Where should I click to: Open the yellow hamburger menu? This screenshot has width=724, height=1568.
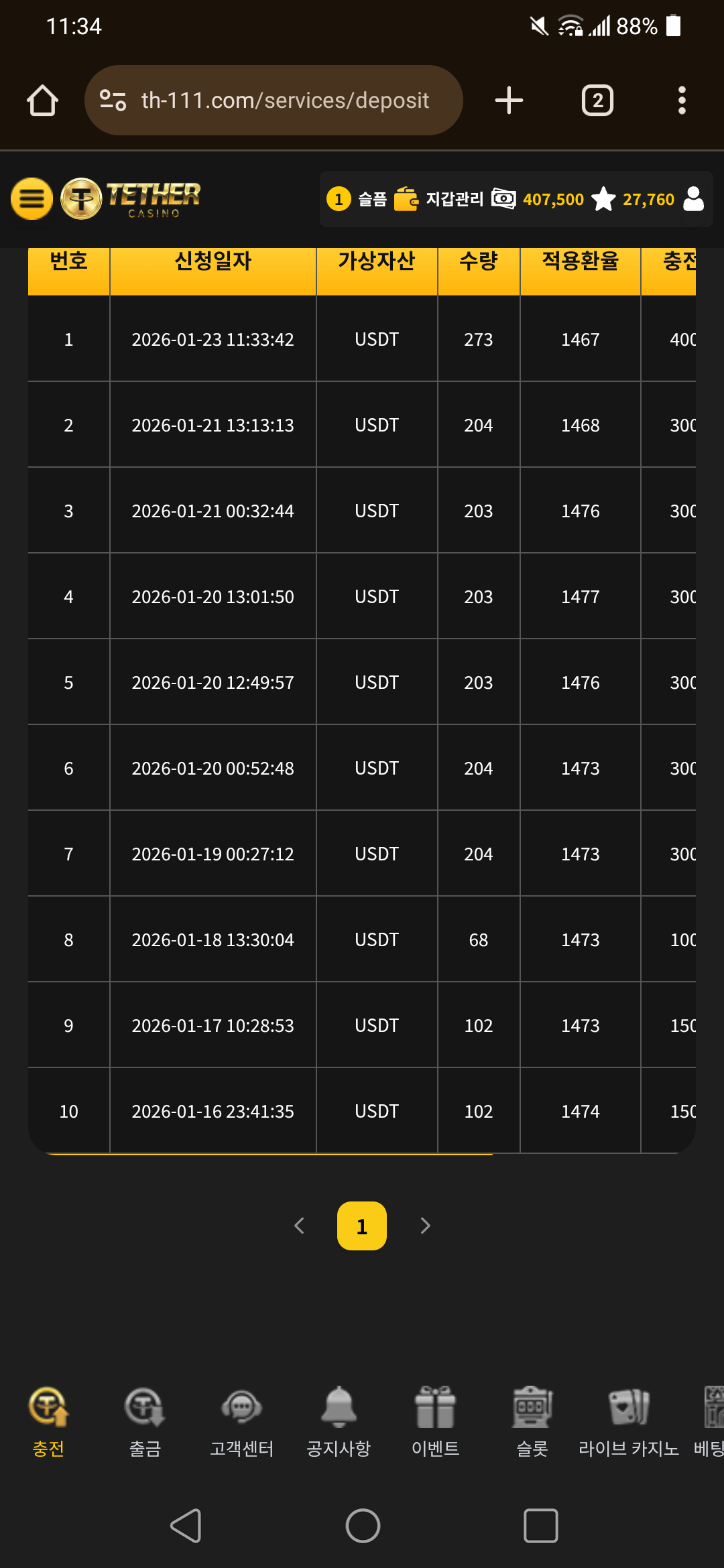32,198
